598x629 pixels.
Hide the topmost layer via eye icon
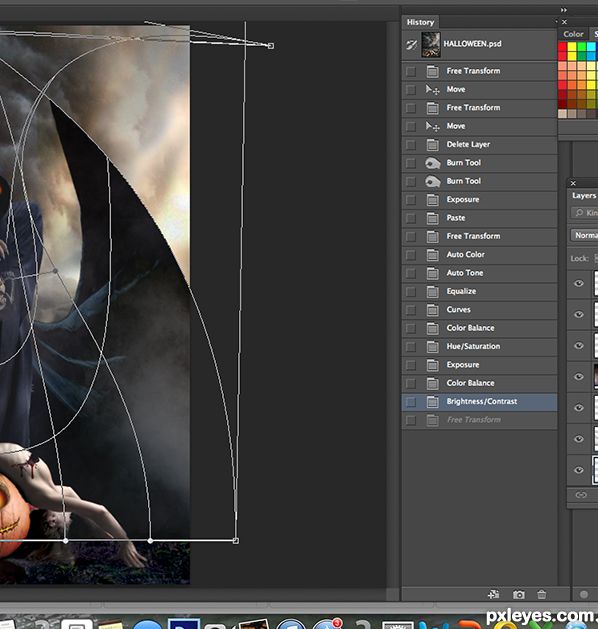tap(579, 283)
